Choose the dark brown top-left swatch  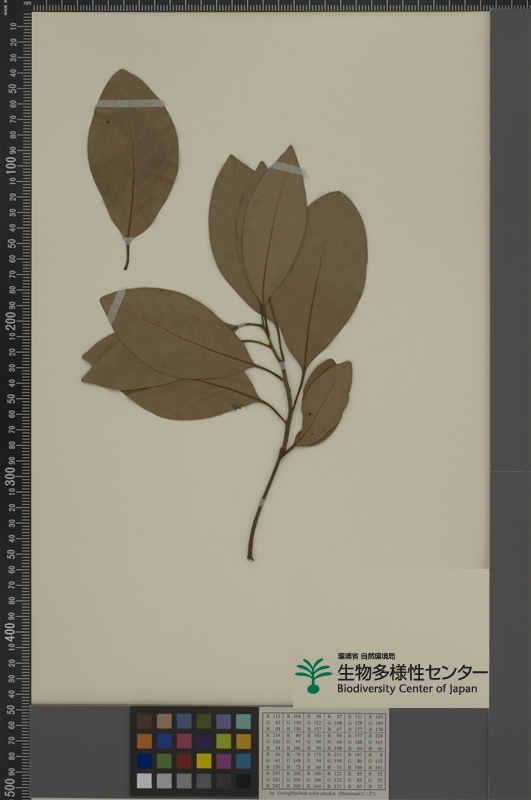coord(144,721)
